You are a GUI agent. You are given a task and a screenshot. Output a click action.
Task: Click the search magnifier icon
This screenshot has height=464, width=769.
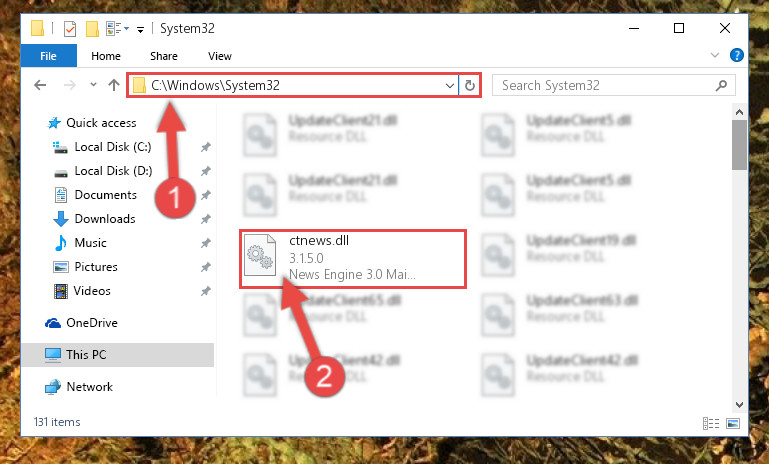721,85
